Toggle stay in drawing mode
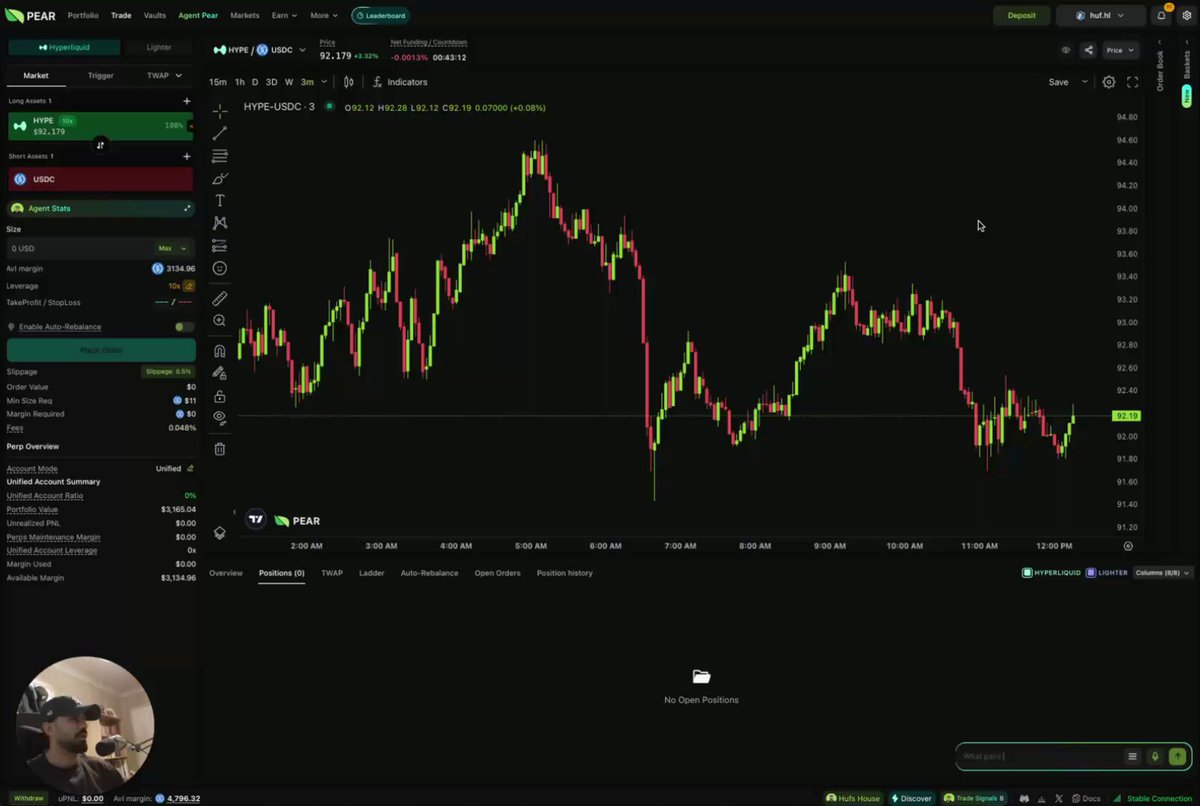1200x806 pixels. (220, 373)
